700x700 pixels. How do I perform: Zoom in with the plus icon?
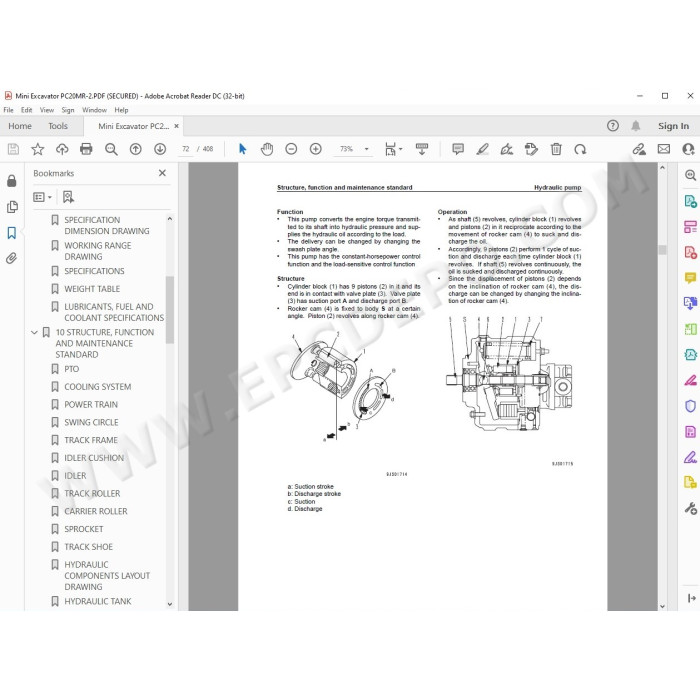tap(316, 149)
